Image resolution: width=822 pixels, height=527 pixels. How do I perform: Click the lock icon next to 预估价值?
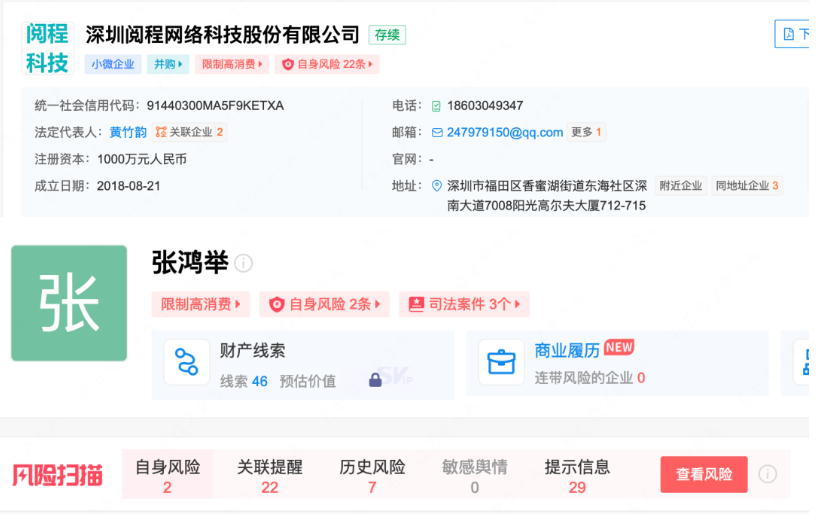[x=375, y=380]
